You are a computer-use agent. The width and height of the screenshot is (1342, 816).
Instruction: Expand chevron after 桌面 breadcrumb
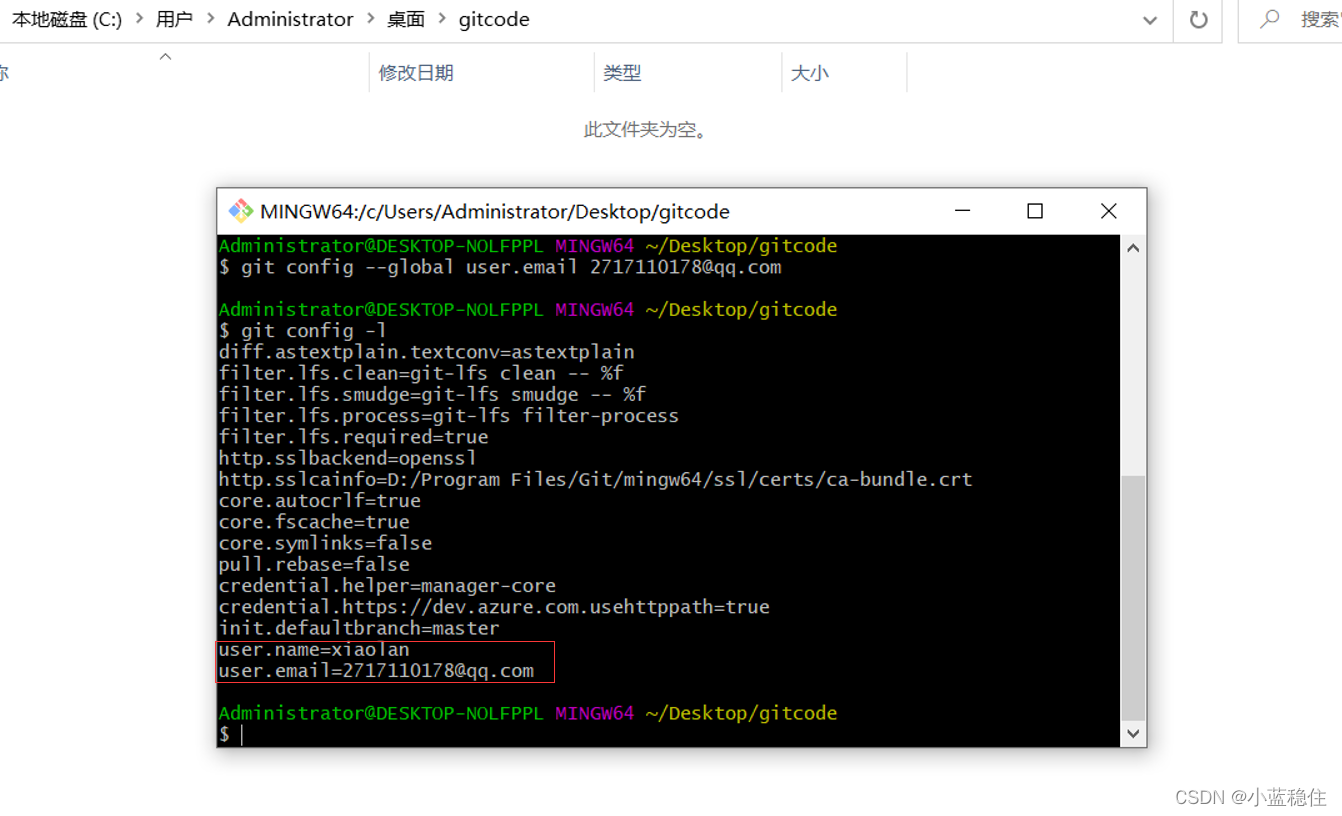[x=442, y=19]
